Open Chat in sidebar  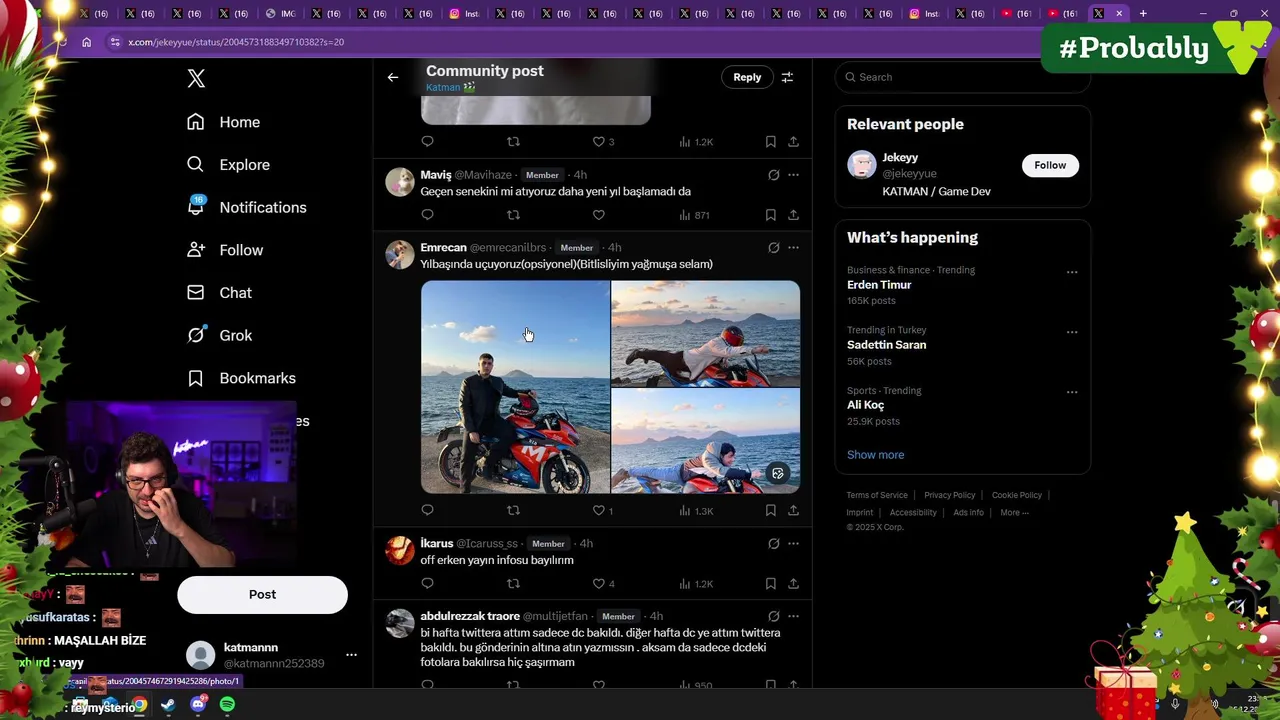[220, 293]
